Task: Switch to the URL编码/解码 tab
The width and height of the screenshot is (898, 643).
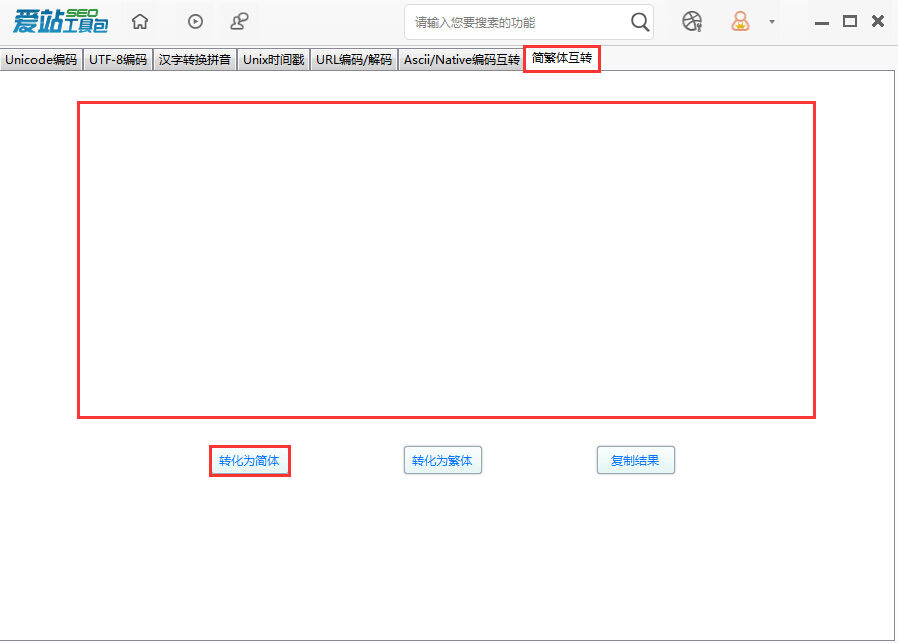Action: pos(353,60)
